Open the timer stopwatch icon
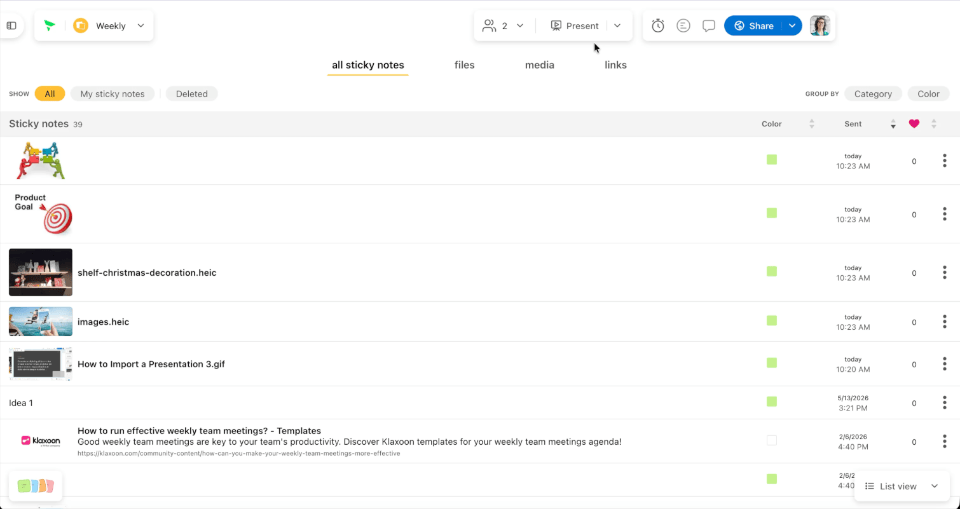Image resolution: width=960 pixels, height=509 pixels. (x=658, y=26)
